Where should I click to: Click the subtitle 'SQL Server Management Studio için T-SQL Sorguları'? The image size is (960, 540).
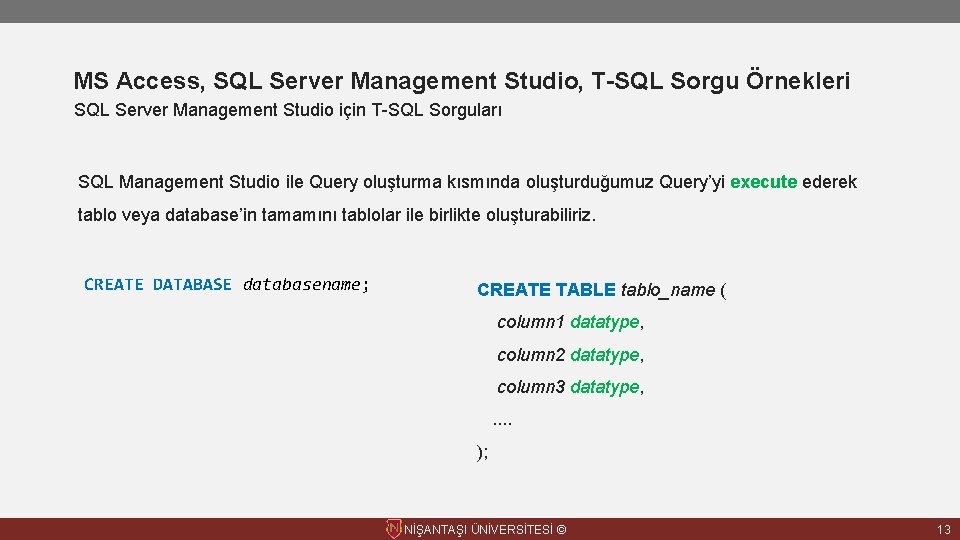[288, 111]
